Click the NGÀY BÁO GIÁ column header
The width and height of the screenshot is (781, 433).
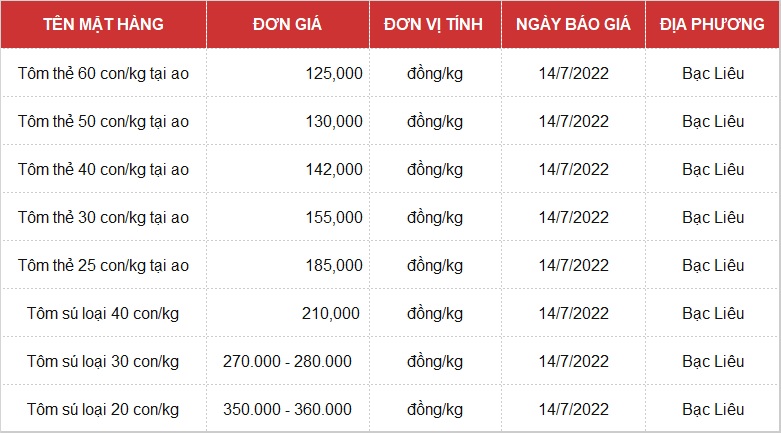pos(573,24)
